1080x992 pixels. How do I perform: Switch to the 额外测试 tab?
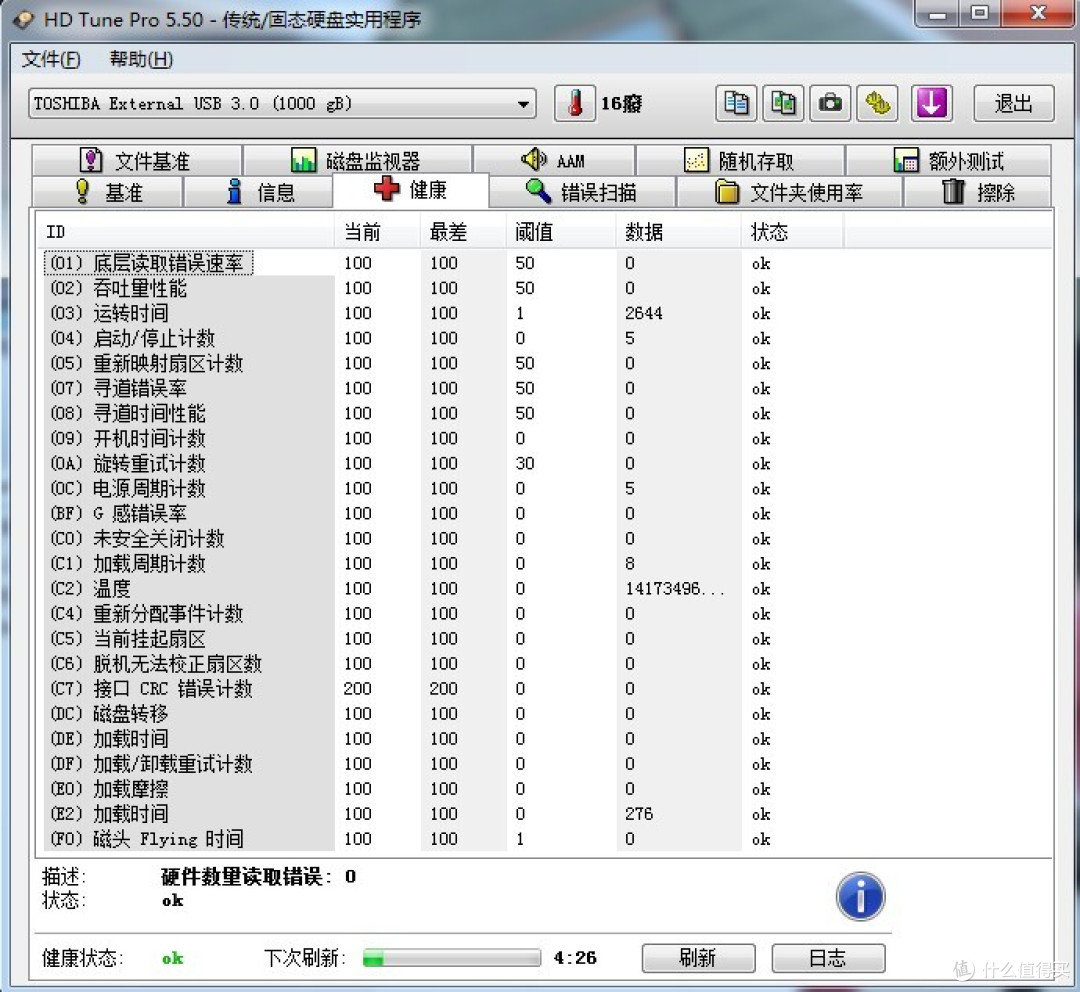[x=948, y=161]
